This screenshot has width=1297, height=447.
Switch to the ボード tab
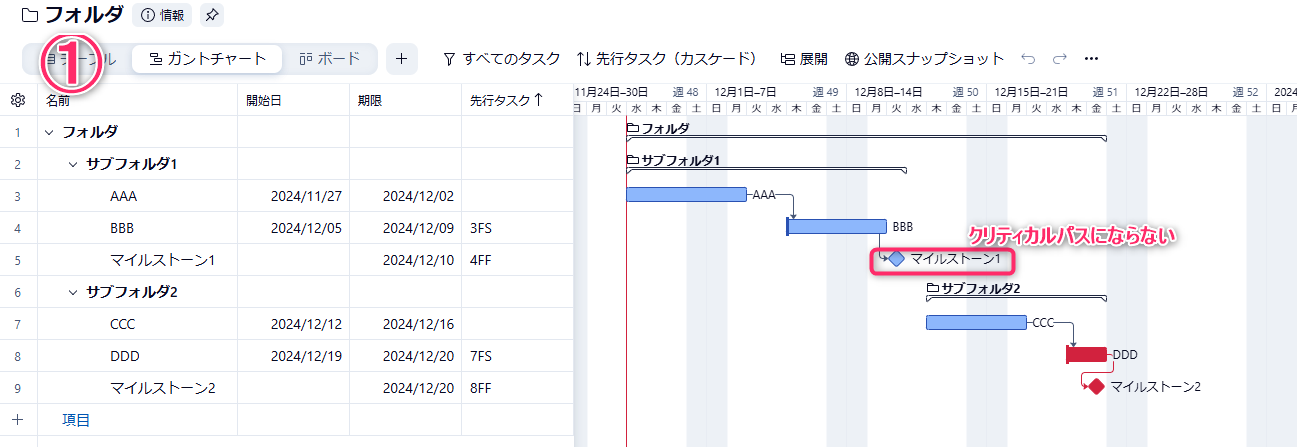pyautogui.click(x=330, y=59)
